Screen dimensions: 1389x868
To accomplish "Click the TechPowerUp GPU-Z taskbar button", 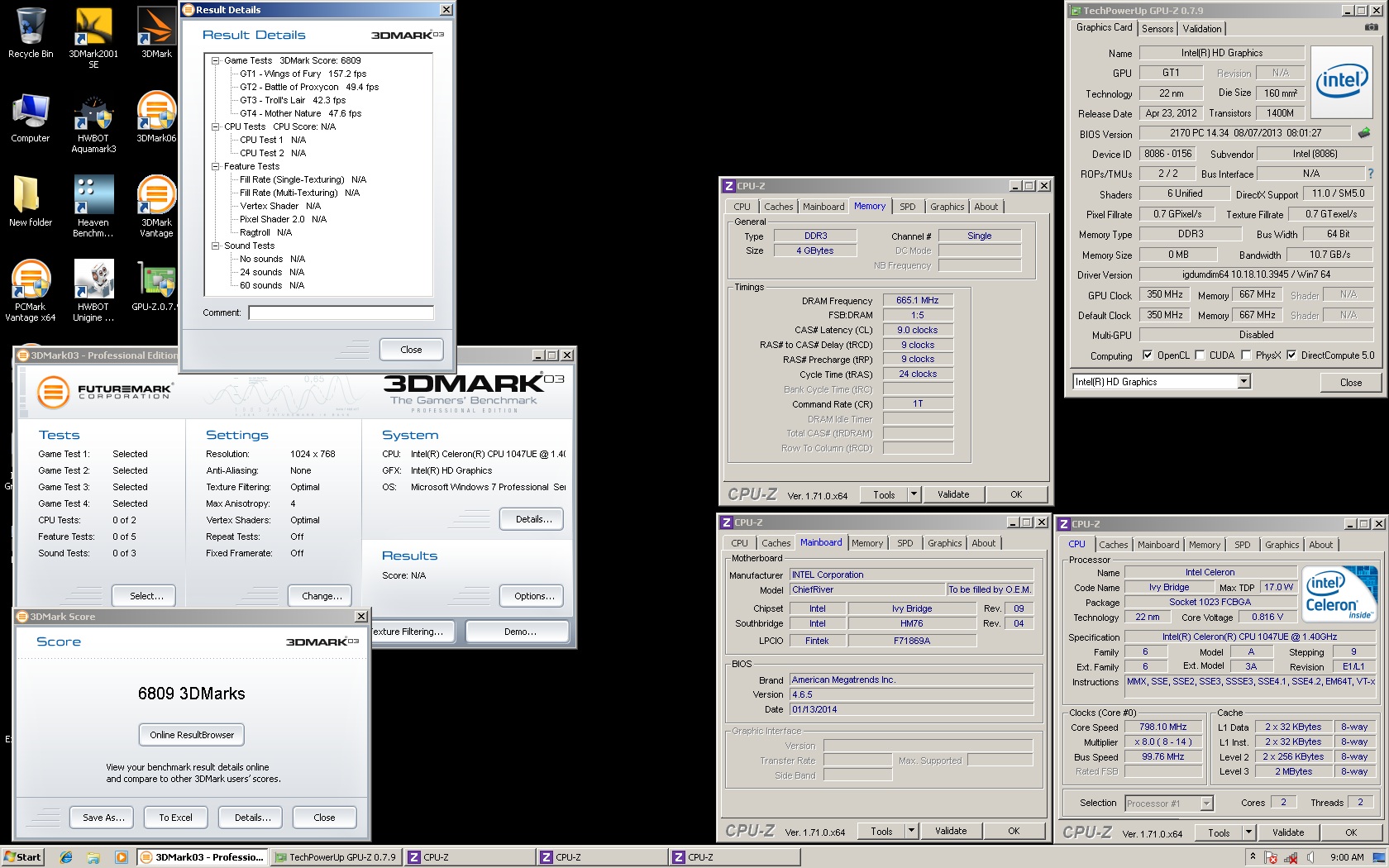I will (x=335, y=857).
